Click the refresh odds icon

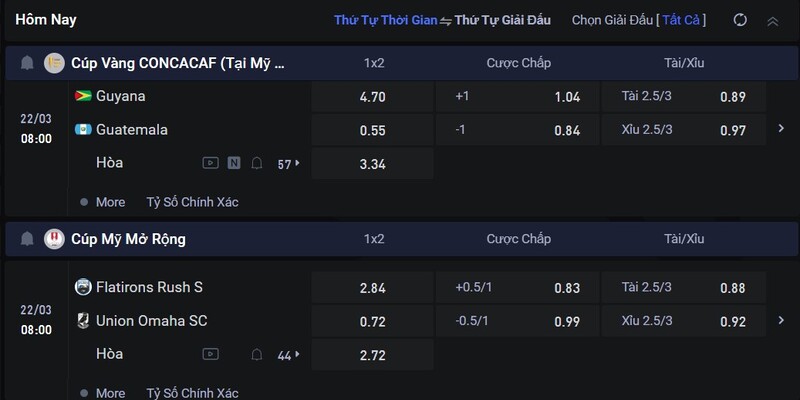click(x=740, y=20)
